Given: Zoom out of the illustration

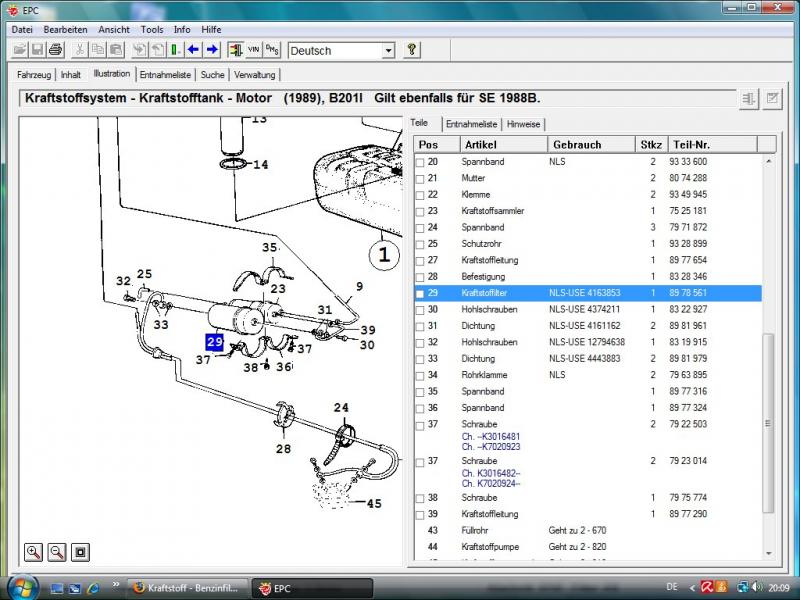Looking at the screenshot, I should point(57,552).
